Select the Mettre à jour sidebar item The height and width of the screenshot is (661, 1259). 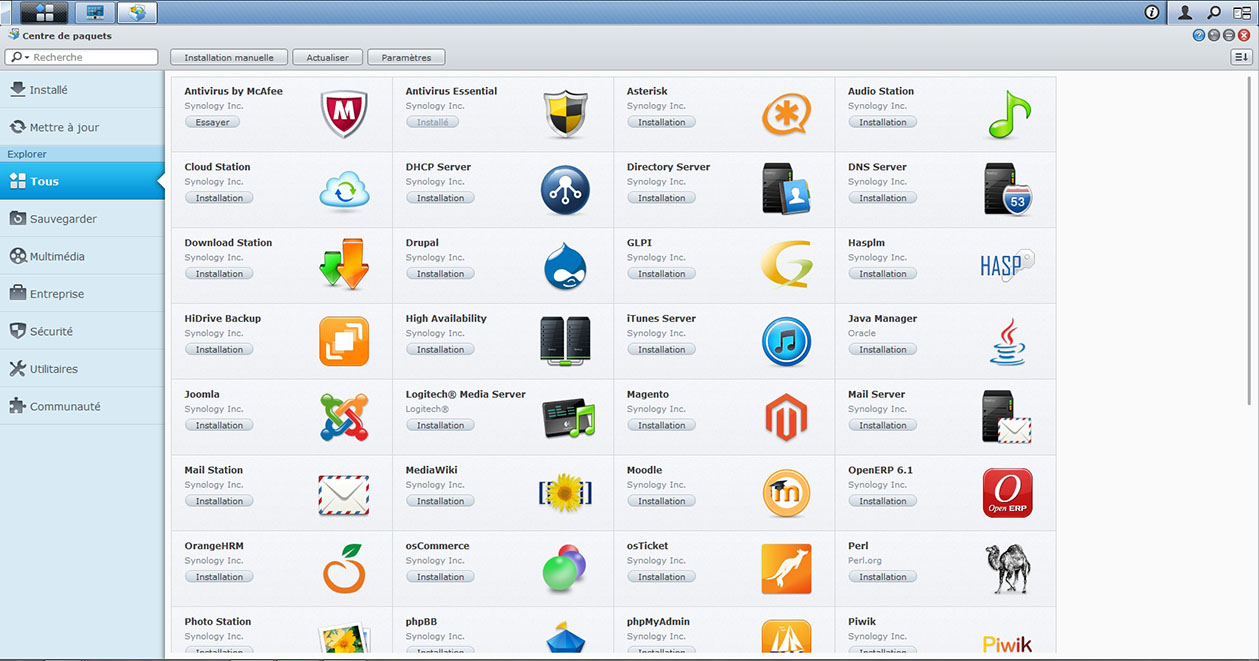(x=82, y=127)
